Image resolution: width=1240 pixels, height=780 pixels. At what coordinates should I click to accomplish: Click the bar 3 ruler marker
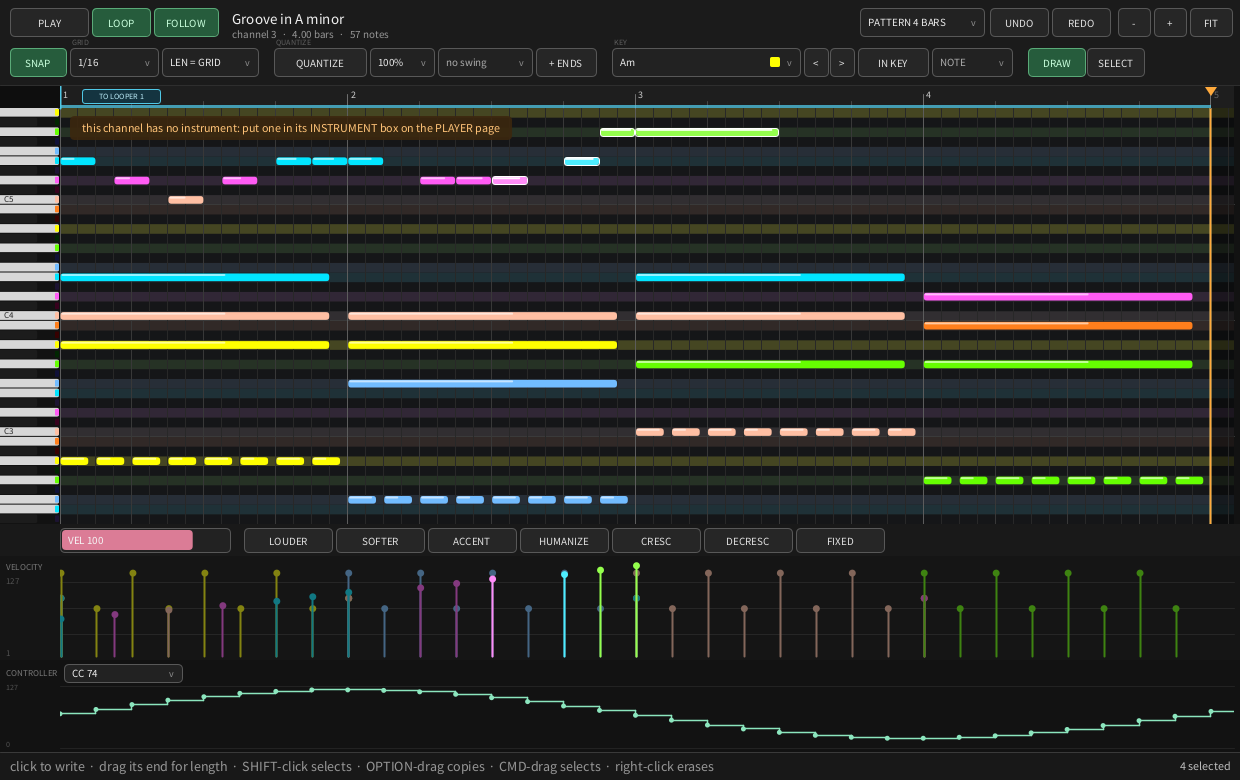pyautogui.click(x=640, y=95)
